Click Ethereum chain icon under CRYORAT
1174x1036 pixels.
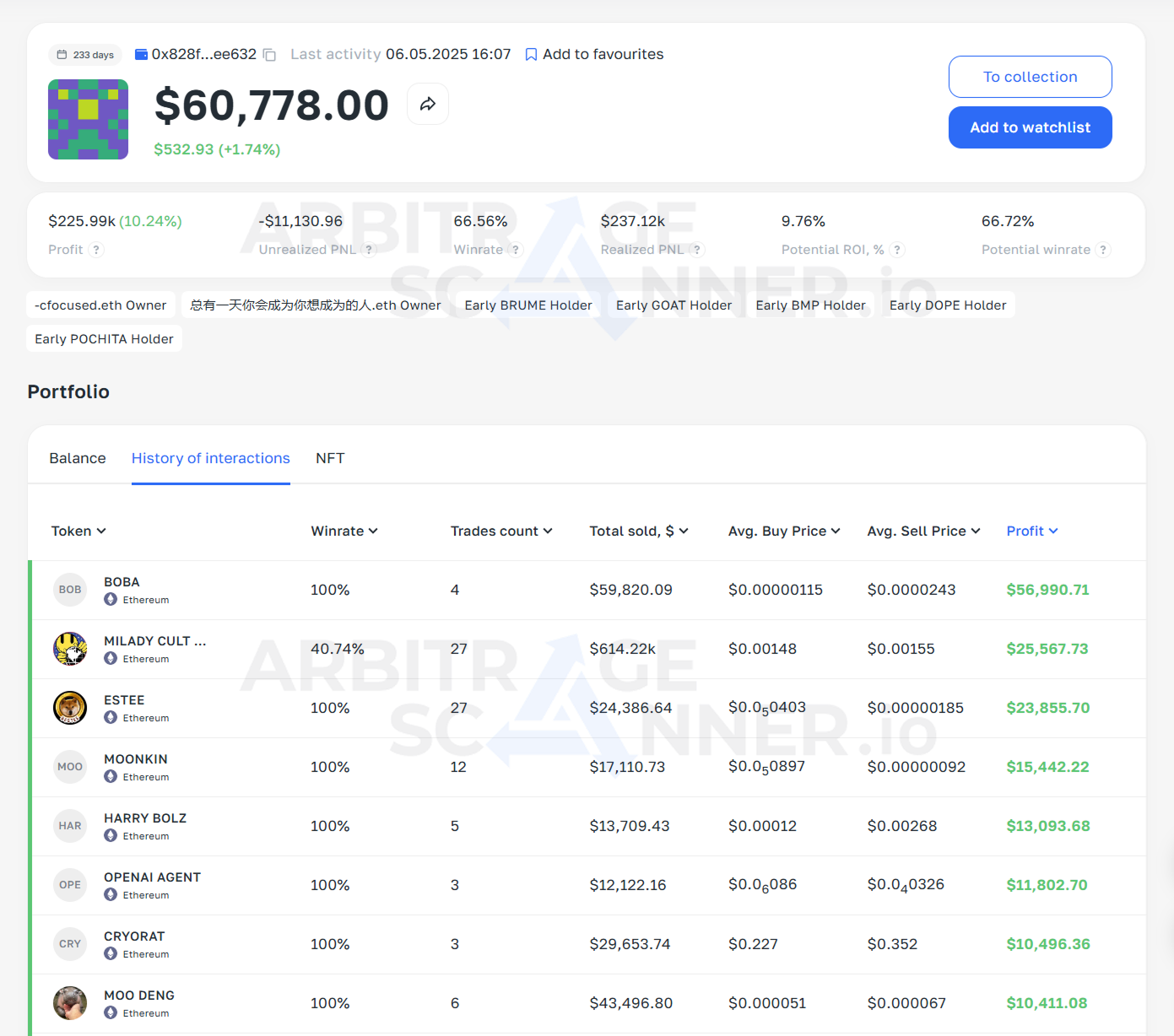111,954
